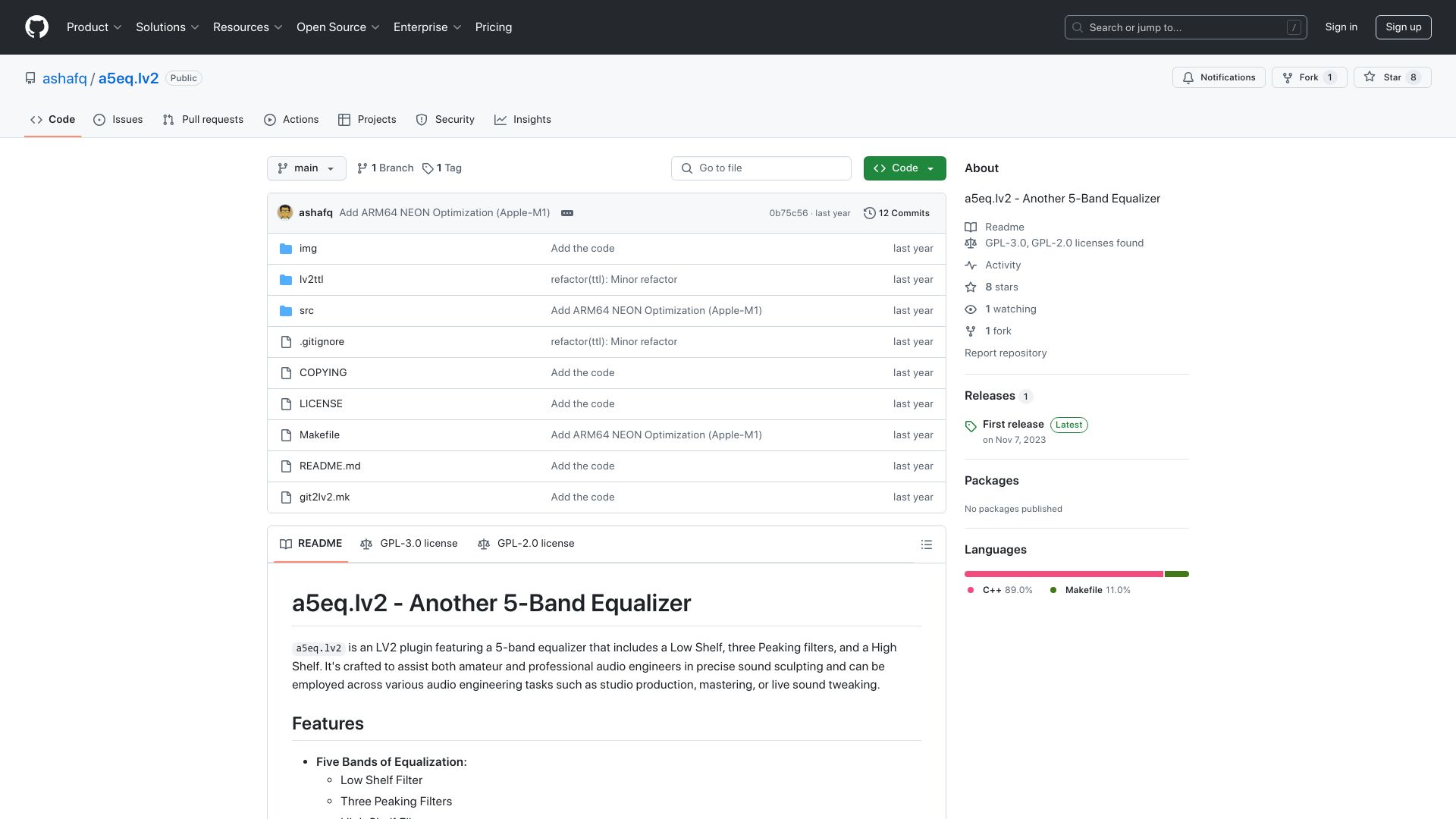This screenshot has width=1456, height=819.
Task: Open the git2lv2.mk file
Action: [325, 497]
